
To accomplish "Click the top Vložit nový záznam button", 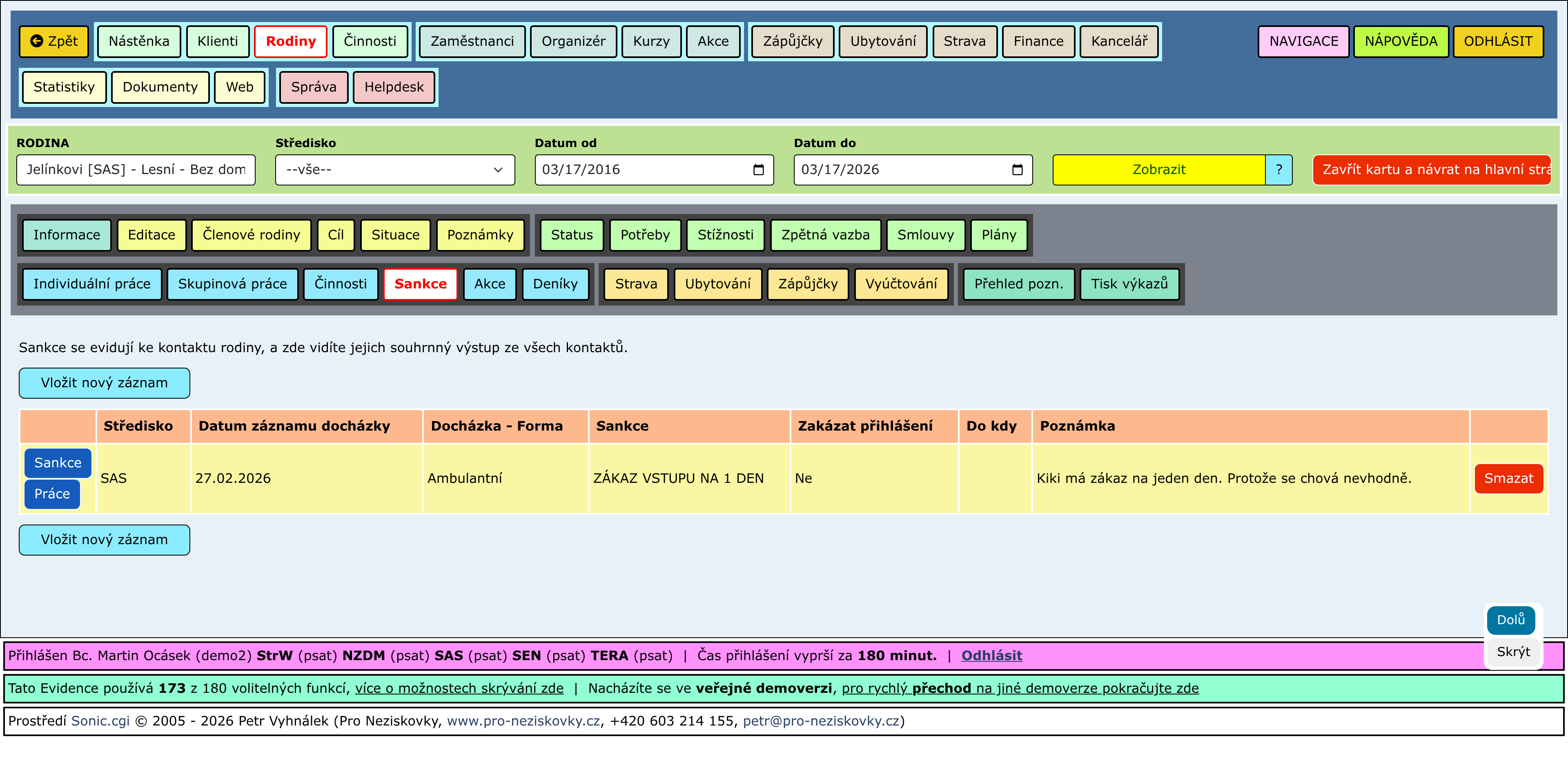I will coord(104,383).
